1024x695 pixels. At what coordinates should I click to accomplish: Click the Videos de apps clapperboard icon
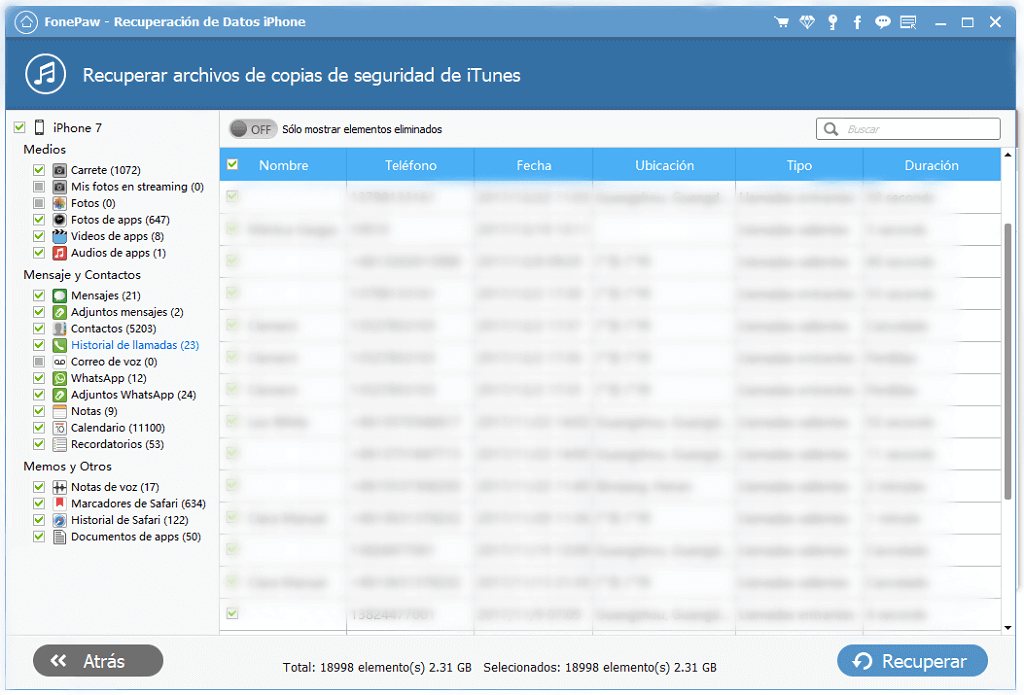click(x=59, y=236)
